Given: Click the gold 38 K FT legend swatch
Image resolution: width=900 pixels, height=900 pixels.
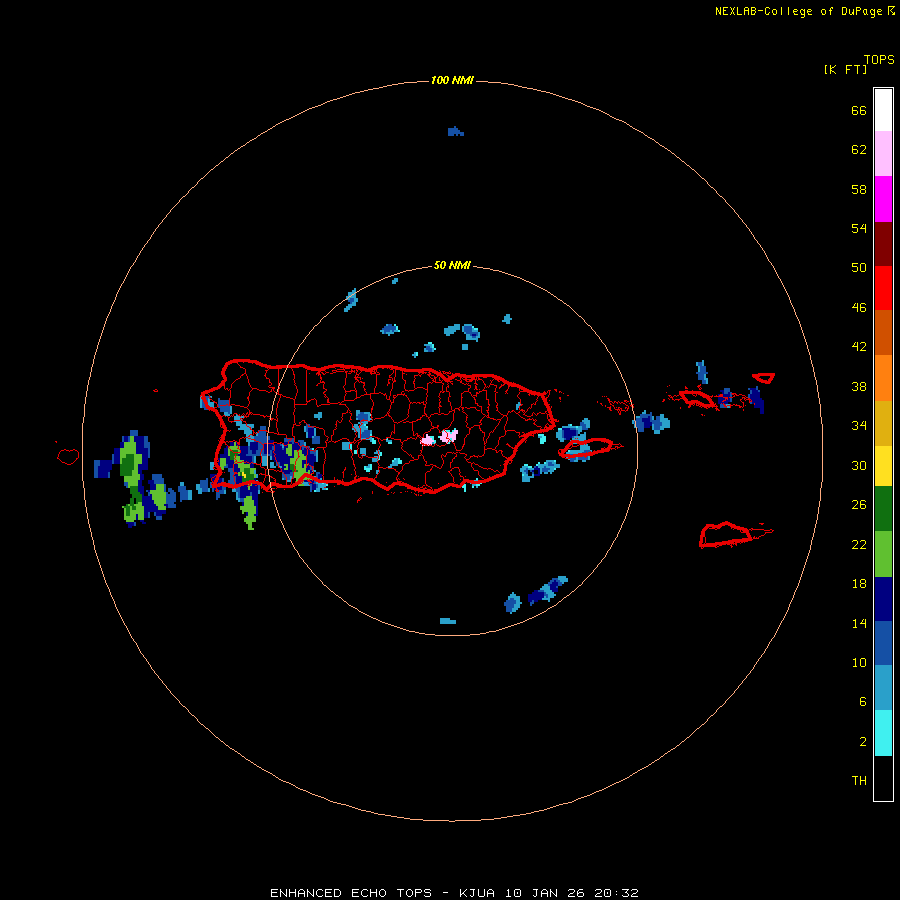Looking at the screenshot, I should click(883, 423).
